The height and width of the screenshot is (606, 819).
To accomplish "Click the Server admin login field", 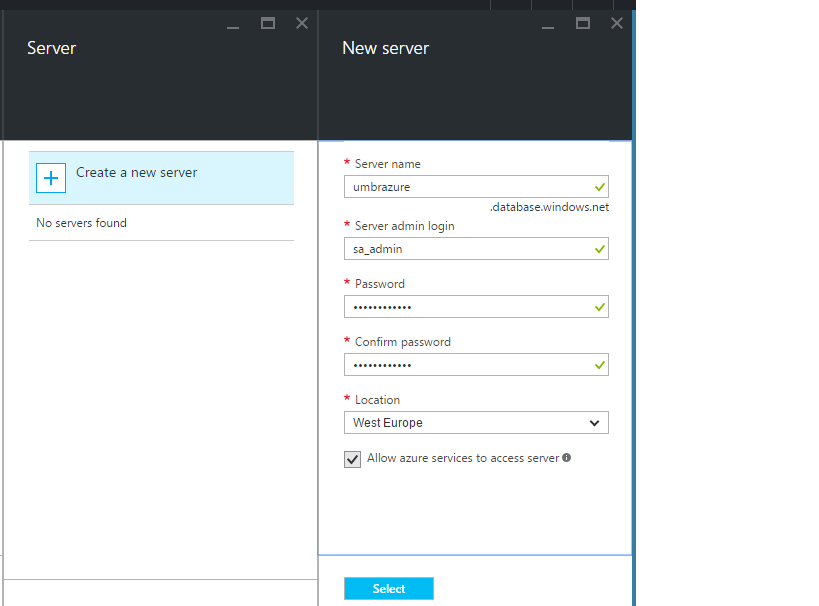I will tap(476, 249).
